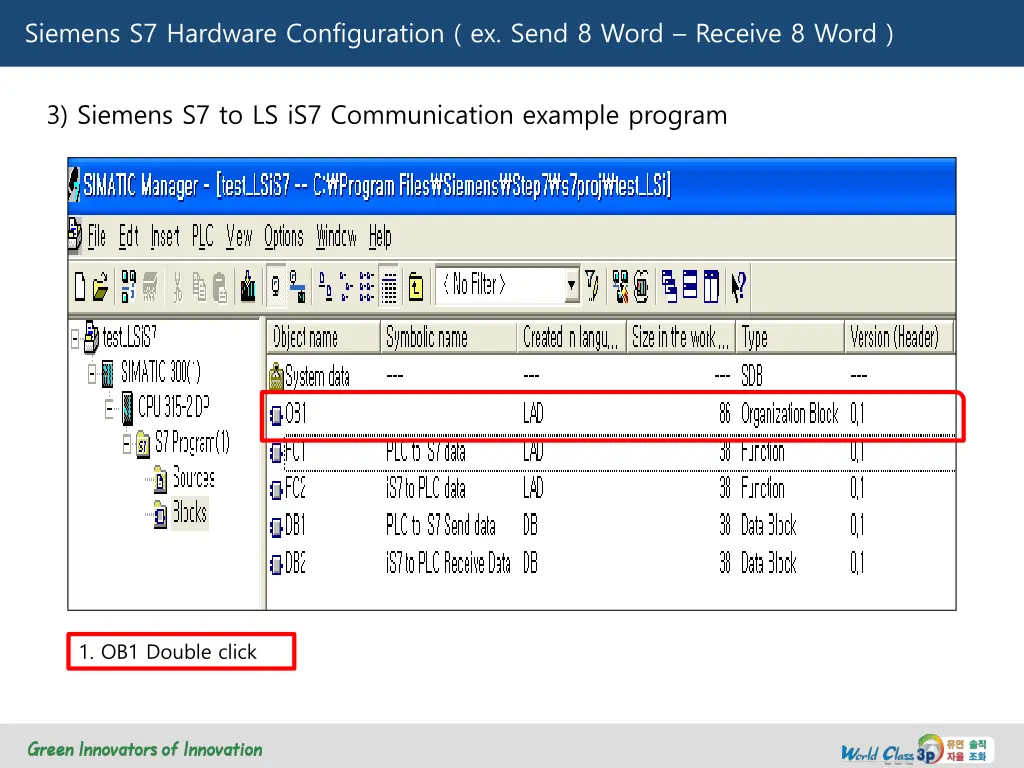This screenshot has height=768, width=1024.
Task: Click the Download to PLC icon
Action: coord(248,287)
